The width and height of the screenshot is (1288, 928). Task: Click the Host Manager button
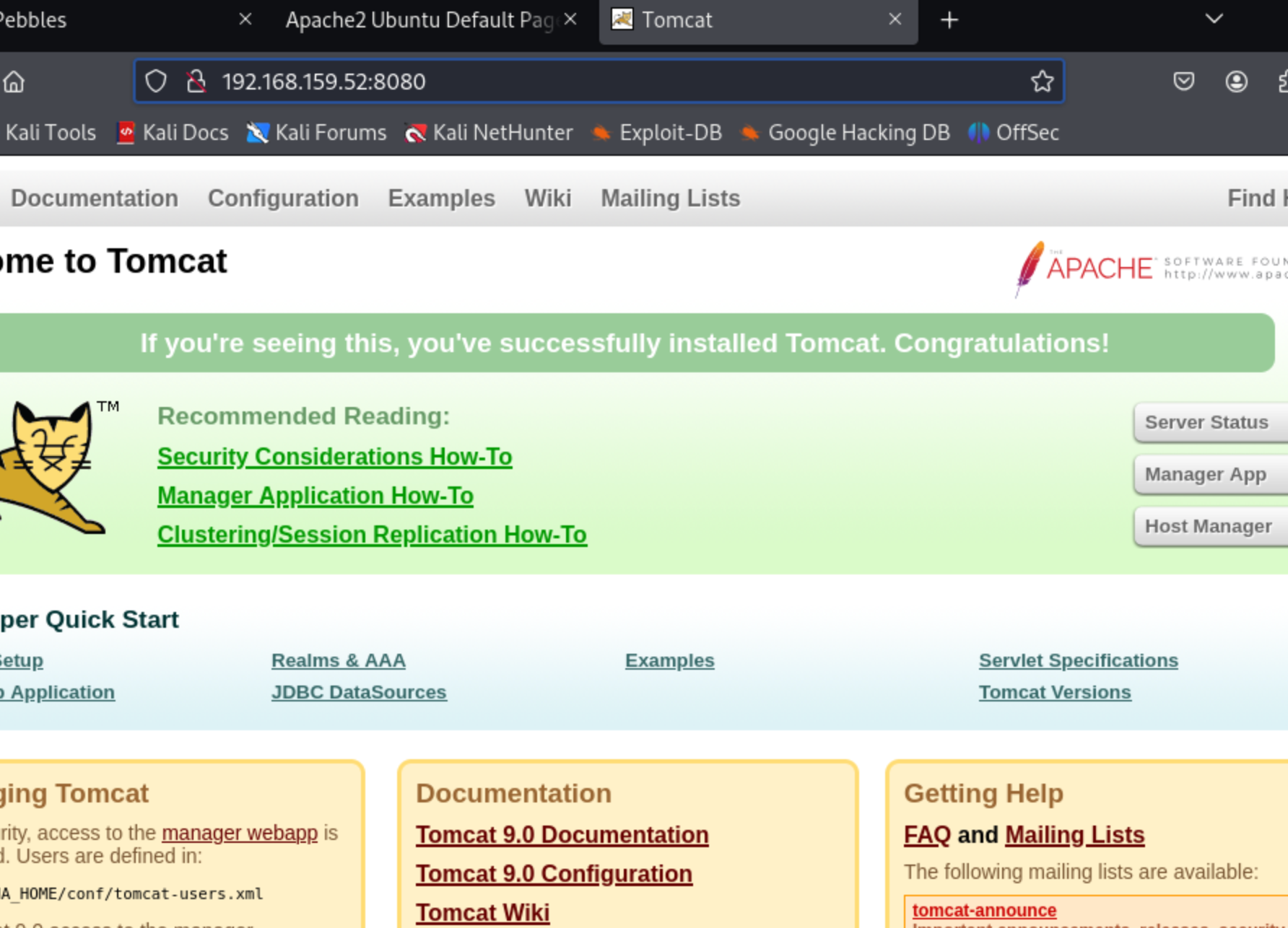[x=1211, y=526]
